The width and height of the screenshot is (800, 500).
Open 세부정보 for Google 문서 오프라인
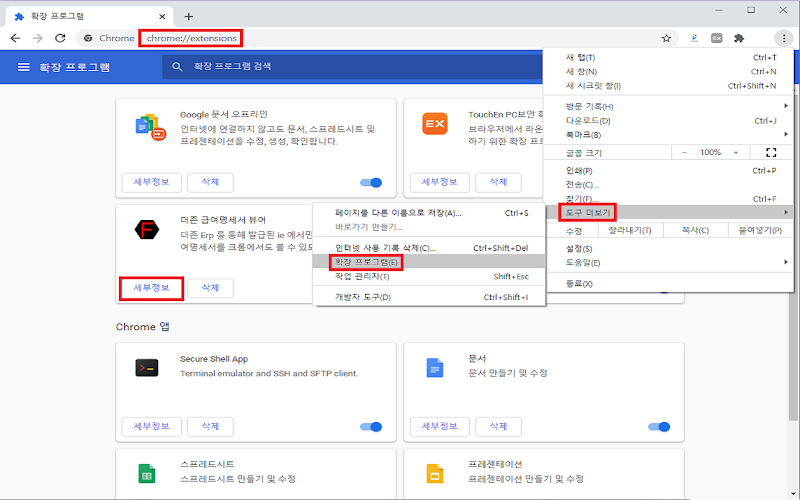tap(152, 182)
